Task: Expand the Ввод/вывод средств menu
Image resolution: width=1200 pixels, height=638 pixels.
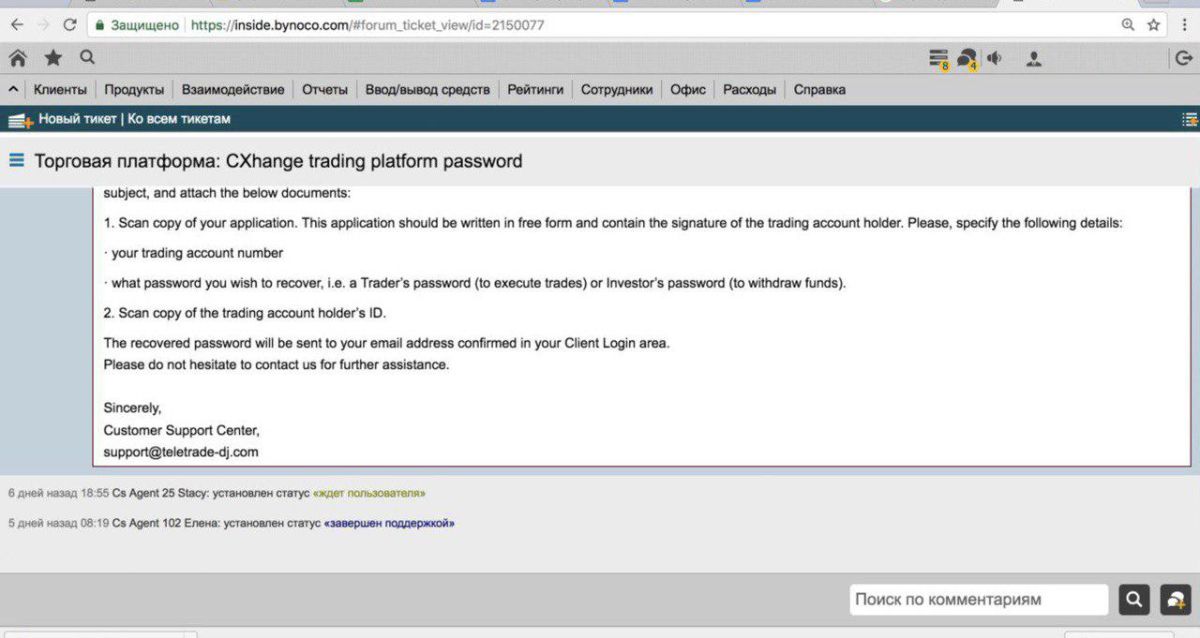Action: (428, 89)
